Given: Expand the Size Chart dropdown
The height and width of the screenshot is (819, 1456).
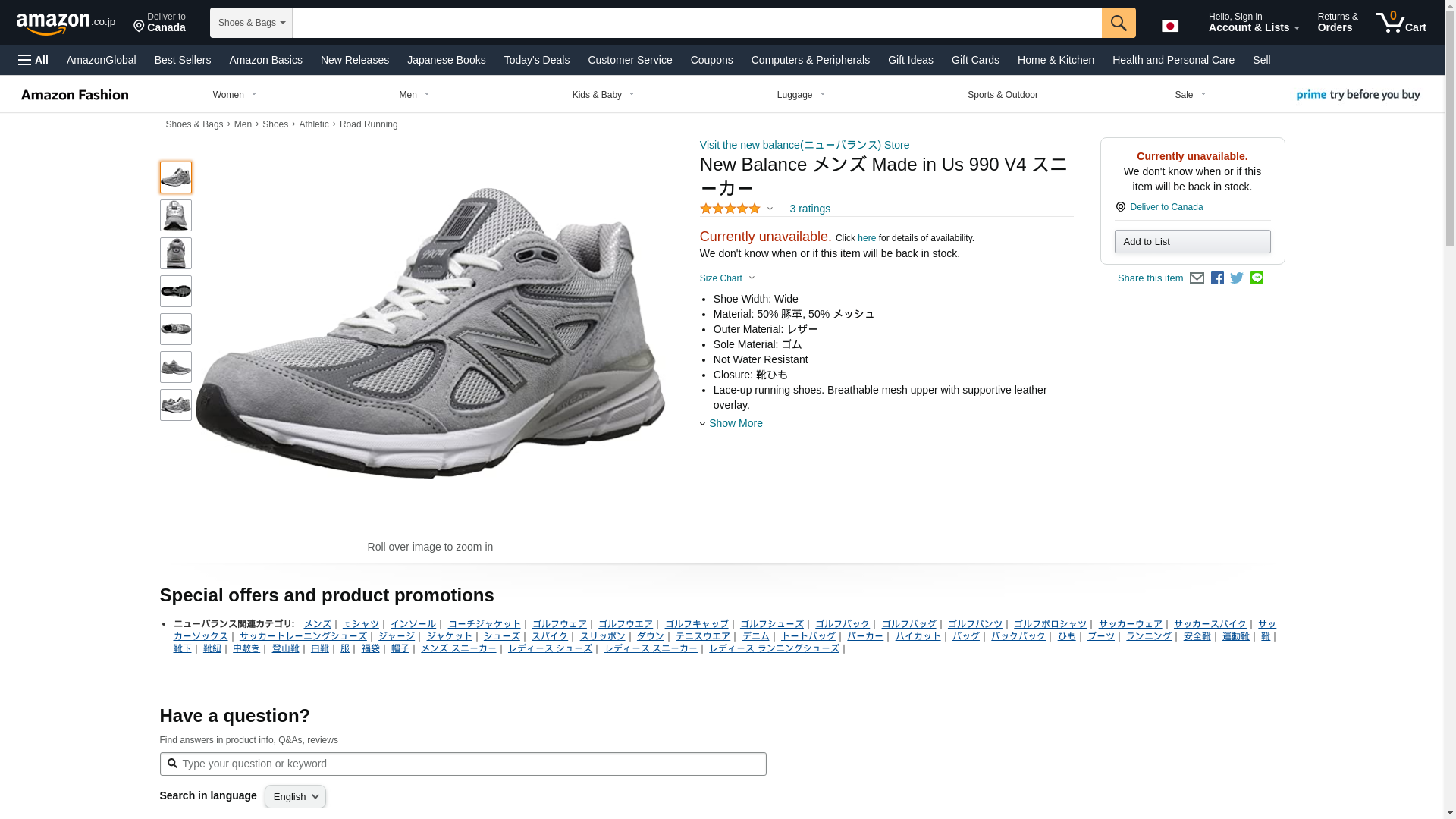Looking at the screenshot, I should 727,278.
